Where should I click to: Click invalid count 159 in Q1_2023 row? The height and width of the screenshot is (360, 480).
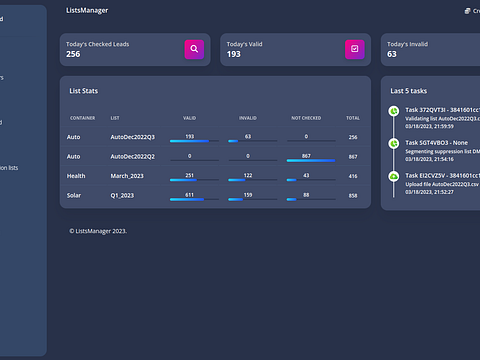pyautogui.click(x=248, y=195)
